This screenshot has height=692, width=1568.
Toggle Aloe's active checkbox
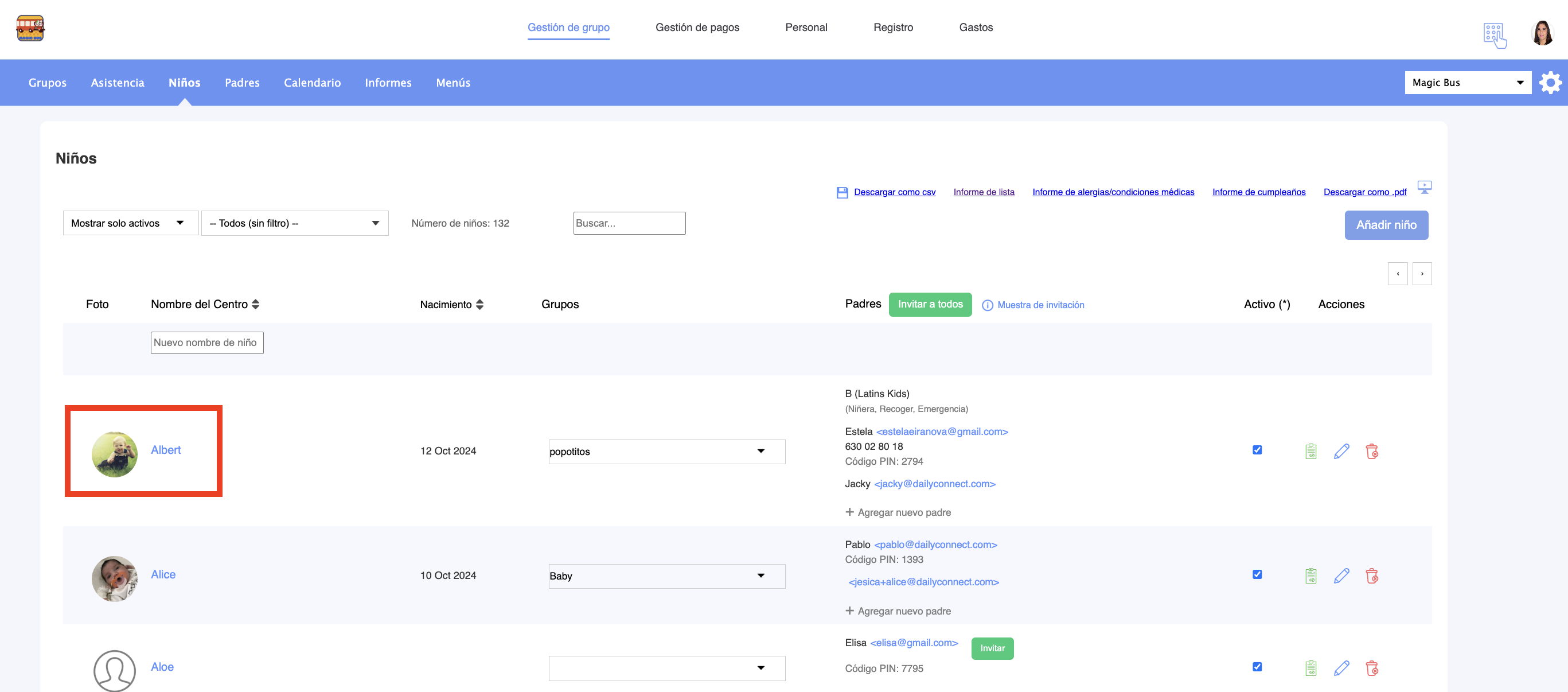coord(1257,667)
